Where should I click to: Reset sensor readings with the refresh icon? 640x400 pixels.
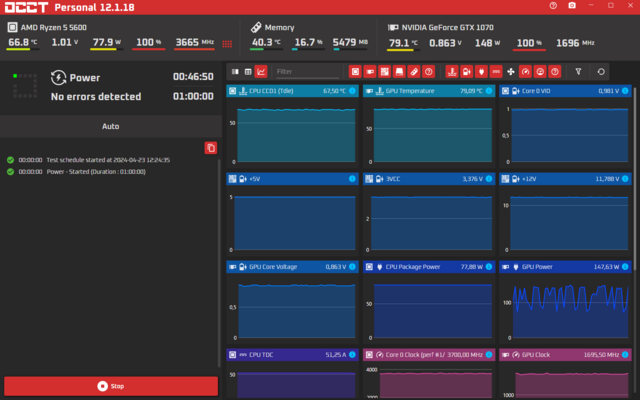coord(600,72)
